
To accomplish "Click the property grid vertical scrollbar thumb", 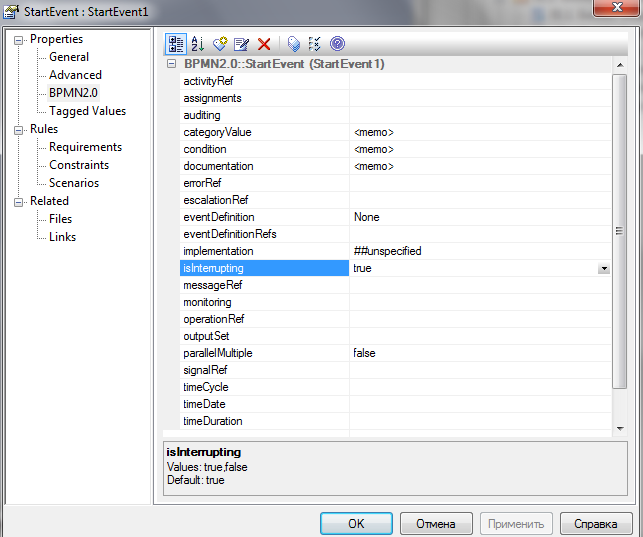I will [x=620, y=231].
